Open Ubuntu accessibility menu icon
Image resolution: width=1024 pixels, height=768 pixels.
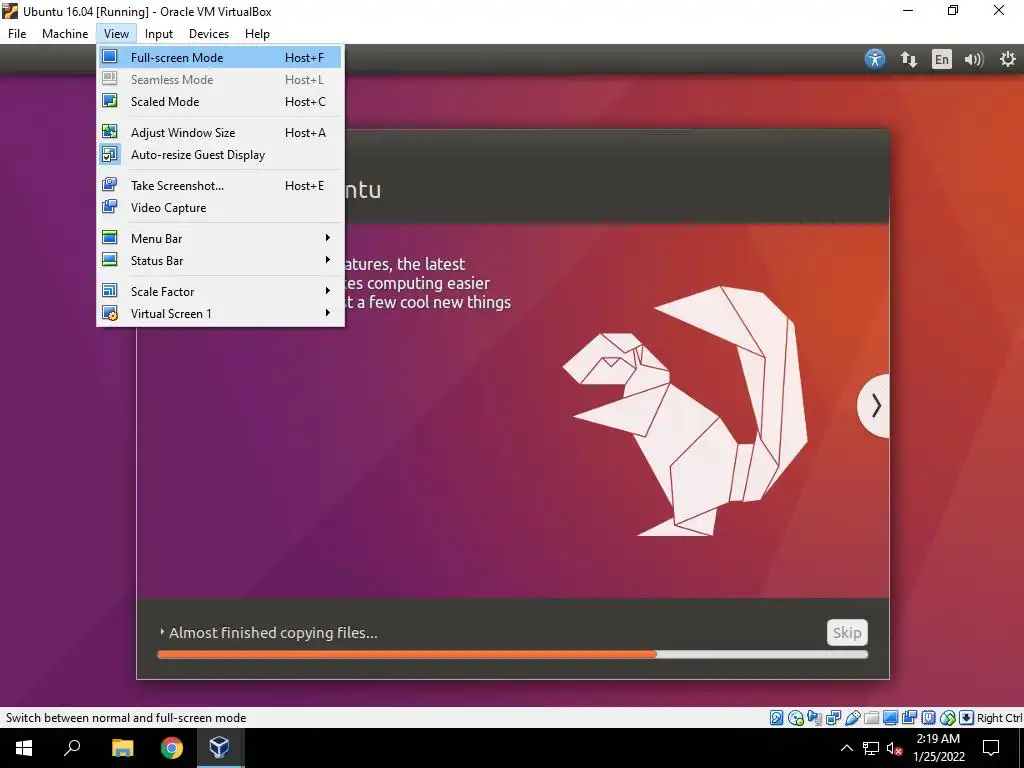click(x=874, y=59)
